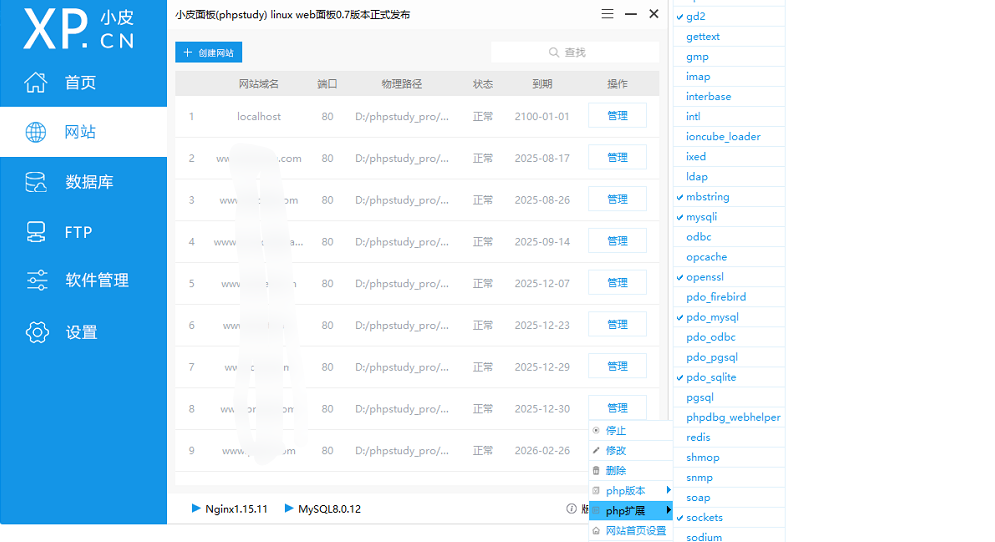Click the MySQL8.0.12 status play icon

coord(289,509)
